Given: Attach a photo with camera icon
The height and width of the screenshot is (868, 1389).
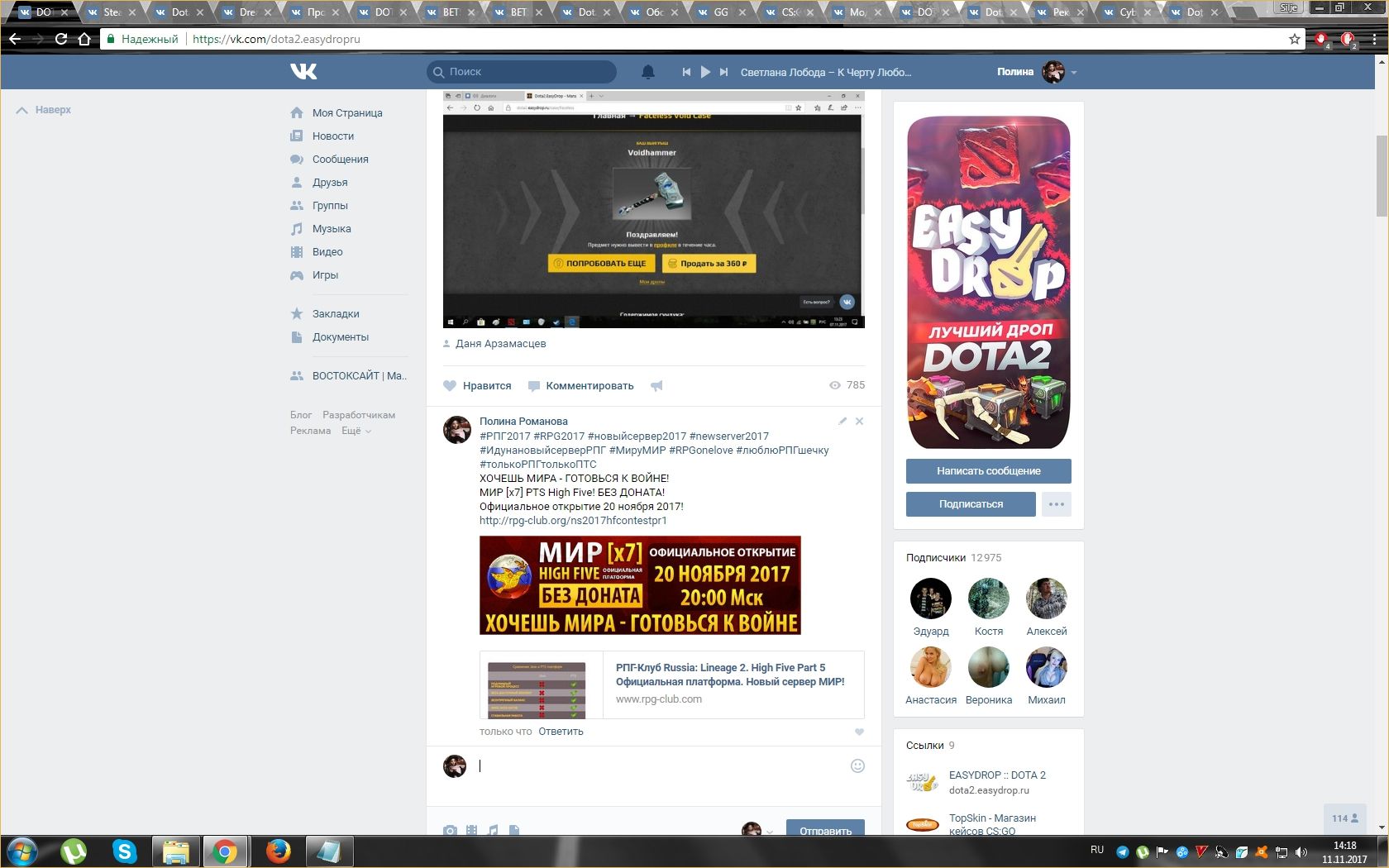Looking at the screenshot, I should click(450, 830).
